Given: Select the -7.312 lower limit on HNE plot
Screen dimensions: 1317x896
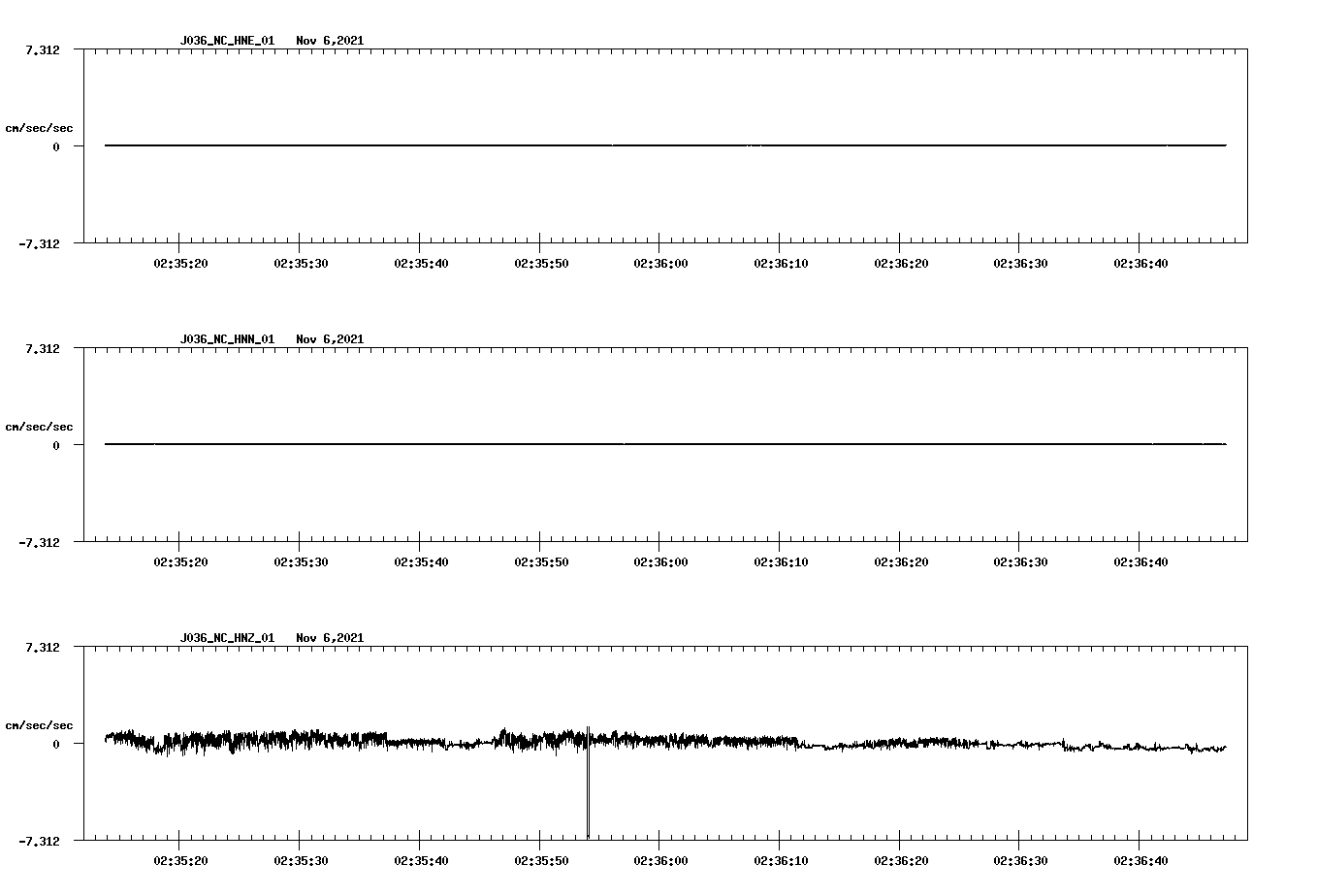Looking at the screenshot, I should tap(38, 243).
